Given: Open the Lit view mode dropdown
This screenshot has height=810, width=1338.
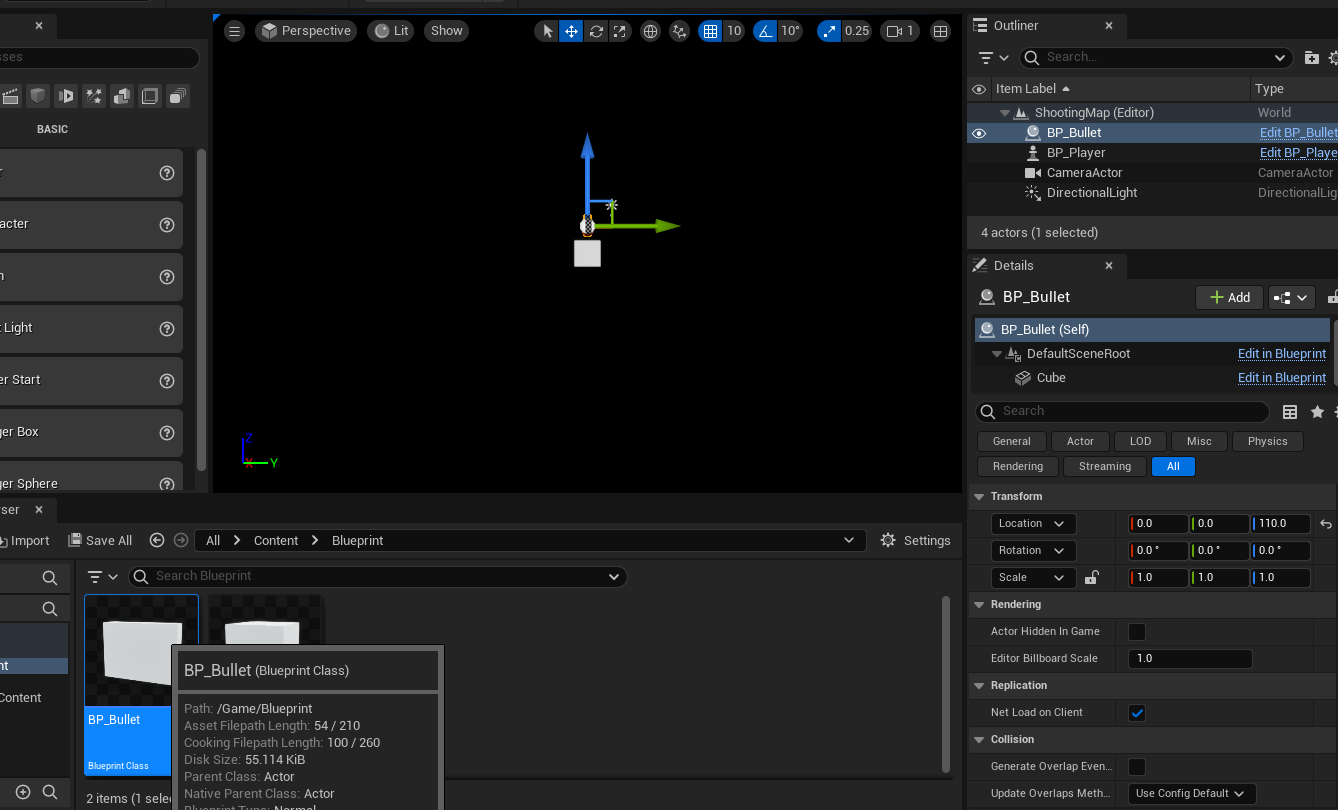Looking at the screenshot, I should coord(391,31).
